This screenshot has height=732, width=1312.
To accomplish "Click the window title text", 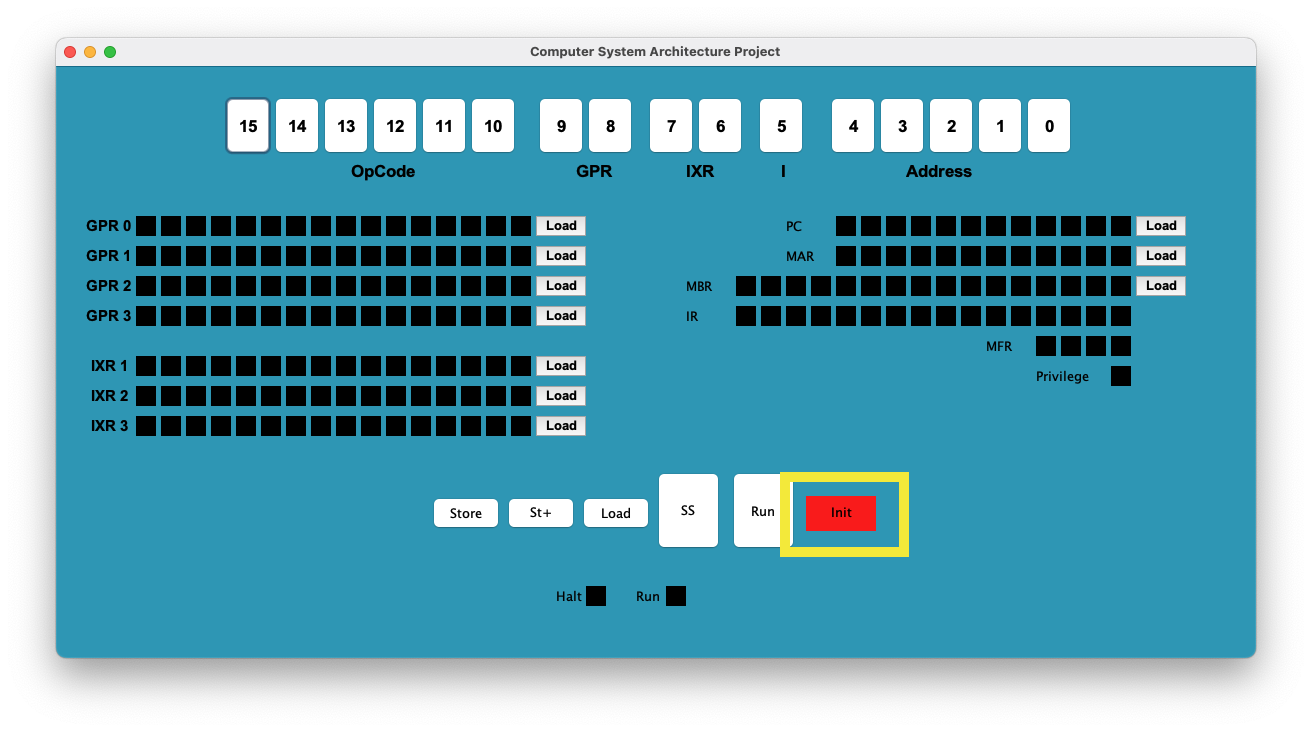I will pos(655,51).
